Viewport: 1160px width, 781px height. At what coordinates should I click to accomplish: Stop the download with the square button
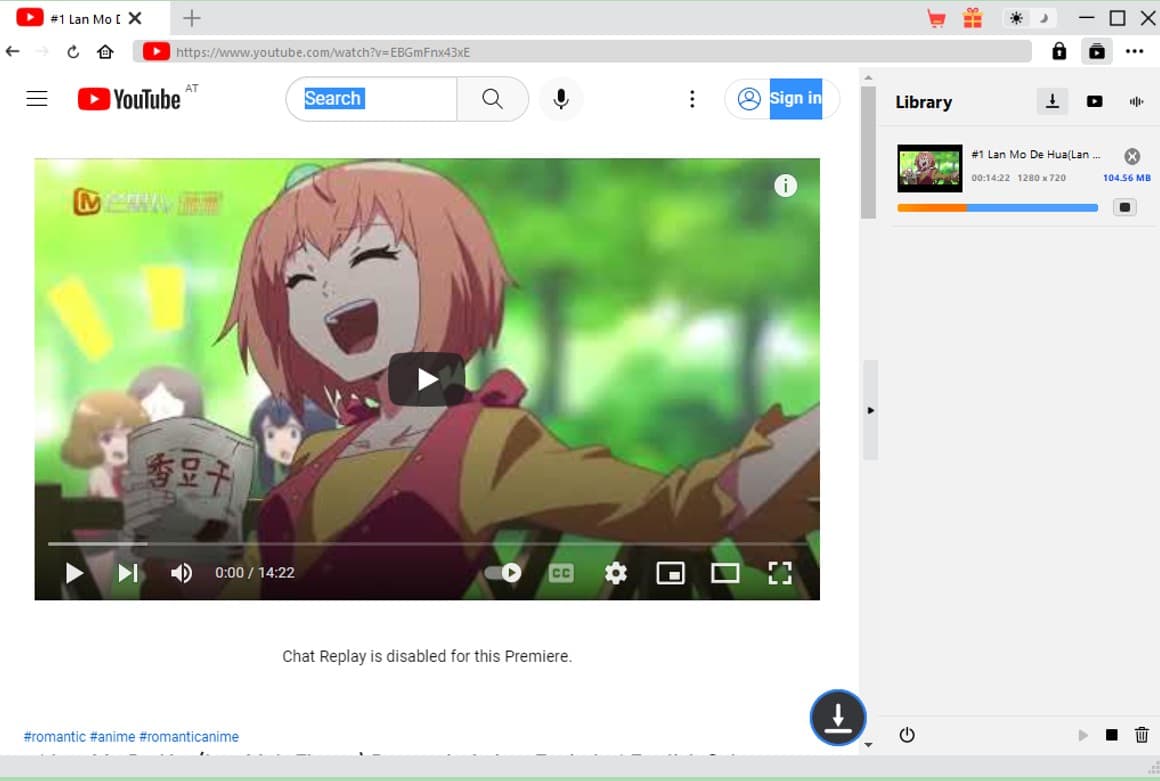pos(1125,208)
